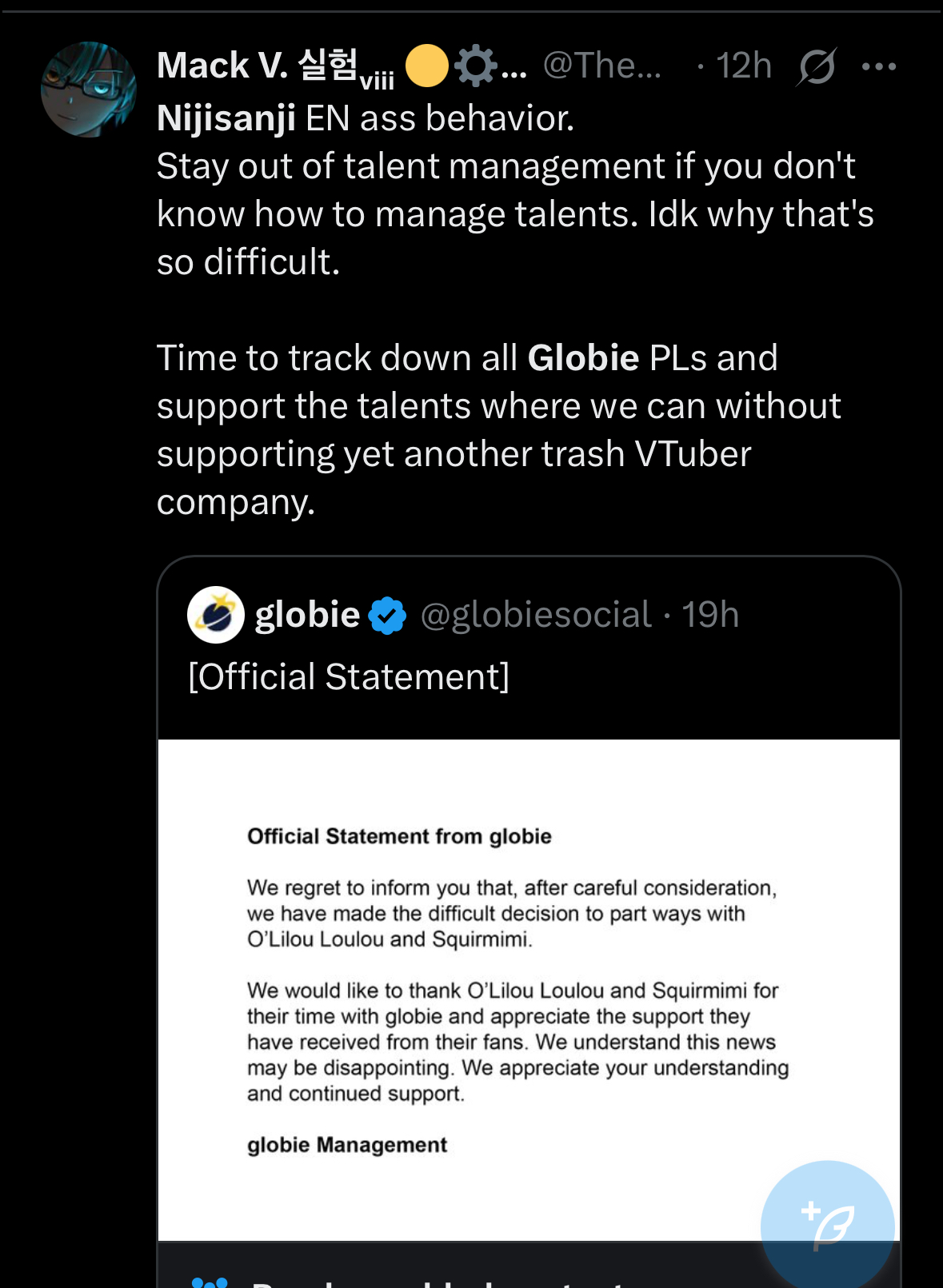Open the @globiesocial handle
The width and height of the screenshot is (943, 1288).
pos(536,615)
